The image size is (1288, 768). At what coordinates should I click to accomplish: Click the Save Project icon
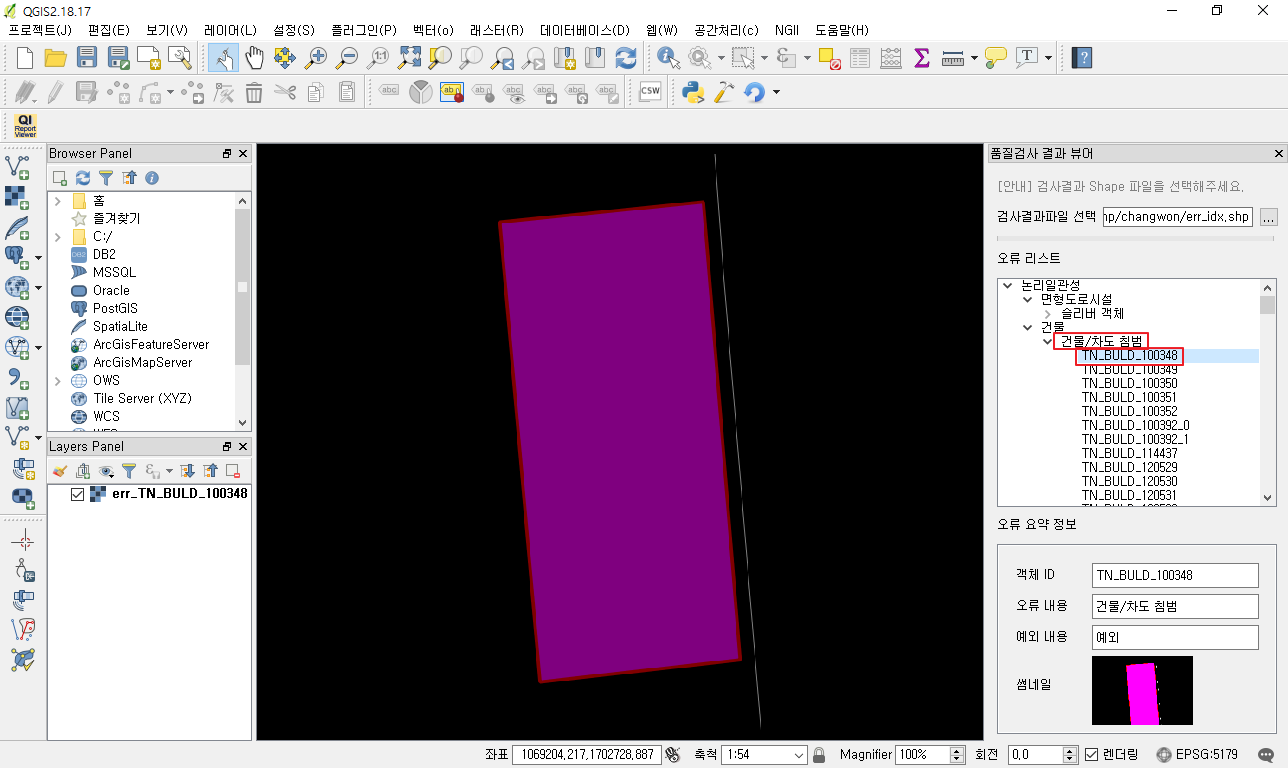coord(87,58)
